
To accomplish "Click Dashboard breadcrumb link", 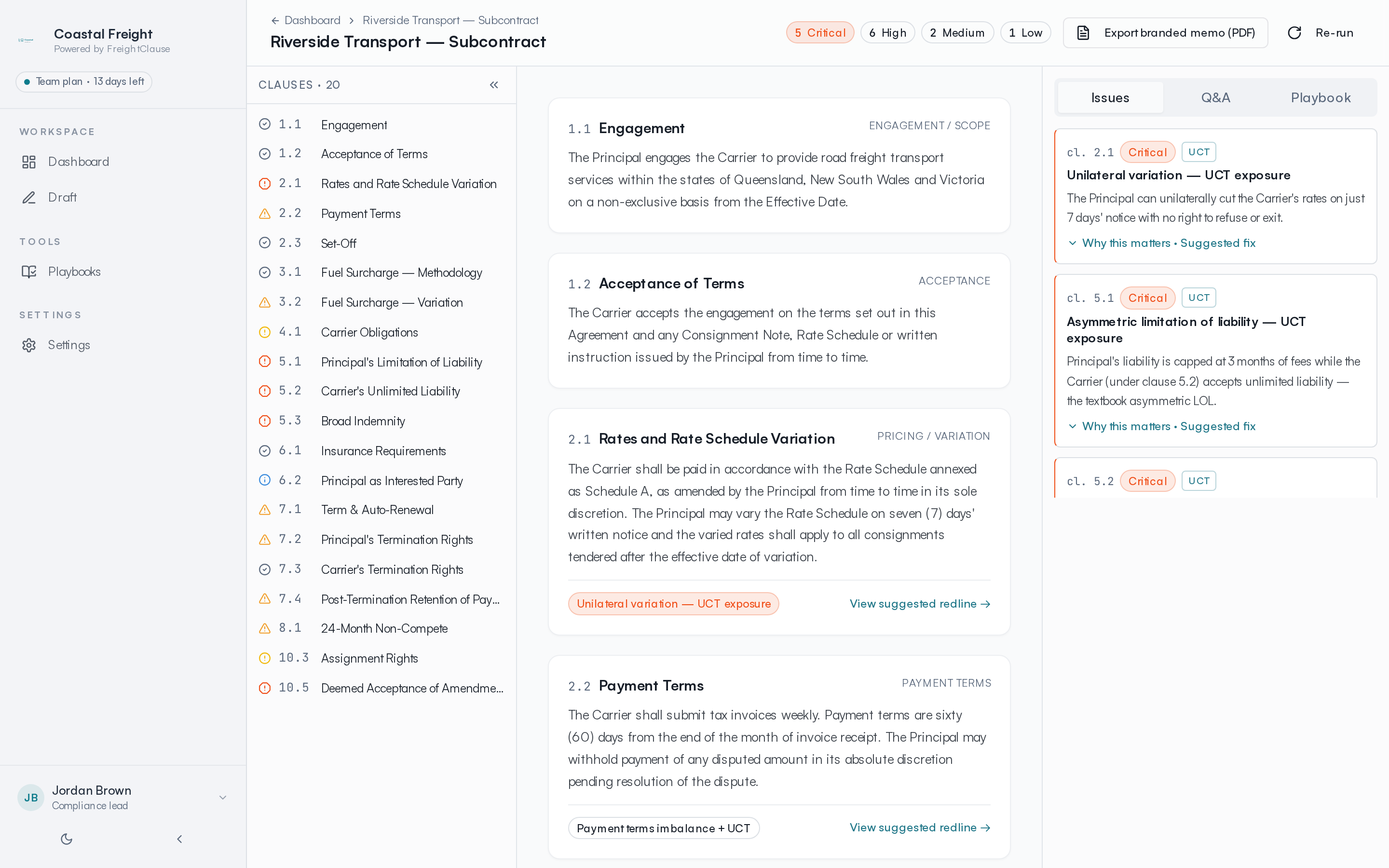I will pyautogui.click(x=312, y=21).
